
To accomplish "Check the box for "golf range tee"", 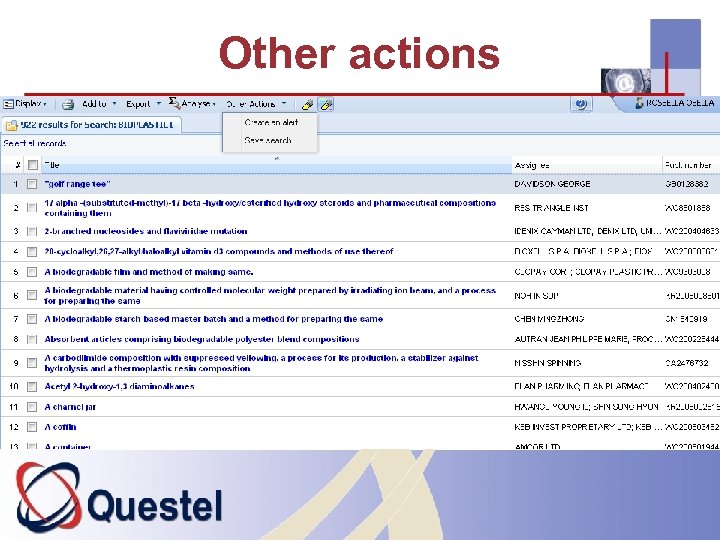I will 32,184.
